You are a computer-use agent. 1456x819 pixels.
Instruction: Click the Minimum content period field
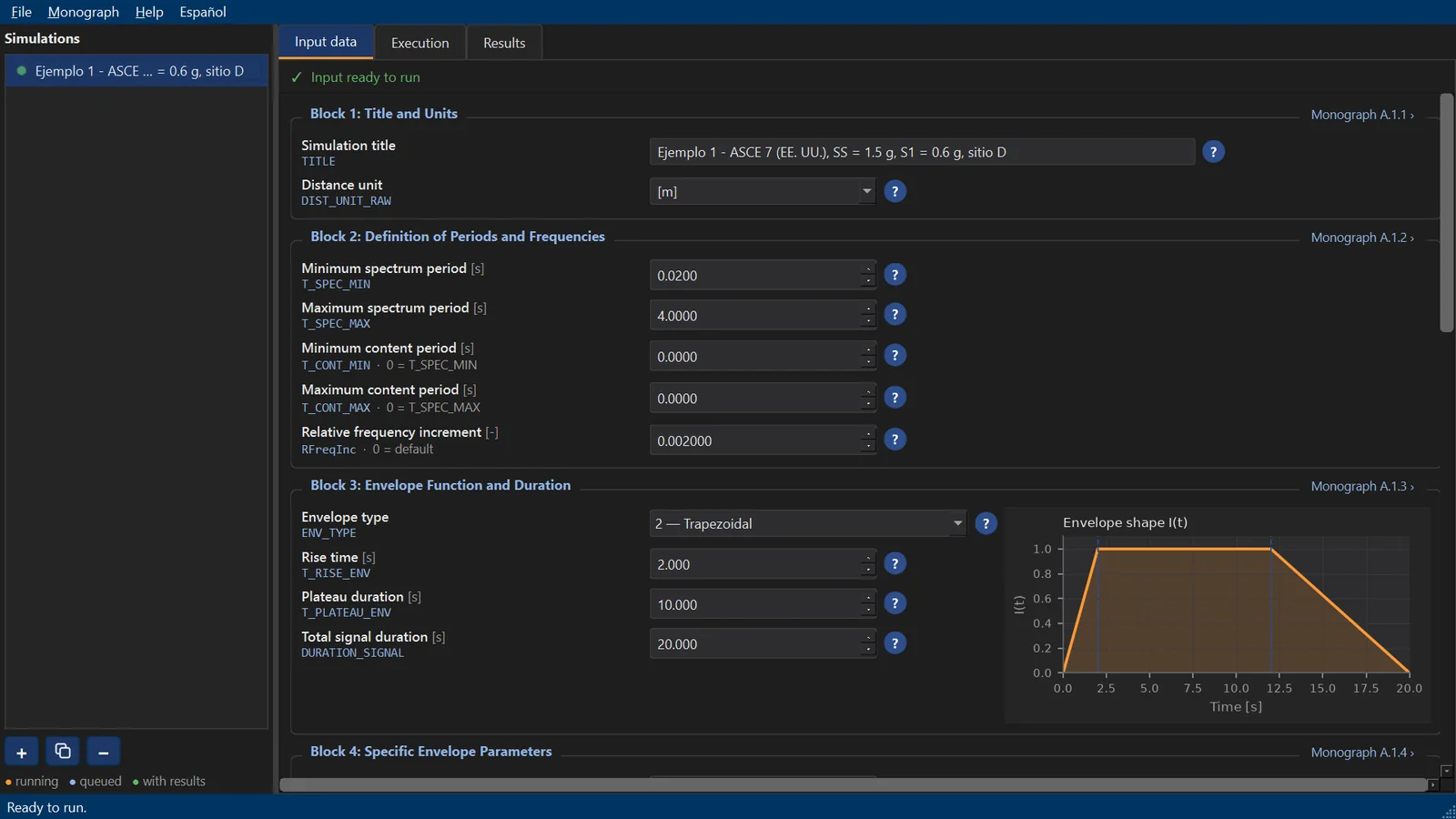coord(763,357)
